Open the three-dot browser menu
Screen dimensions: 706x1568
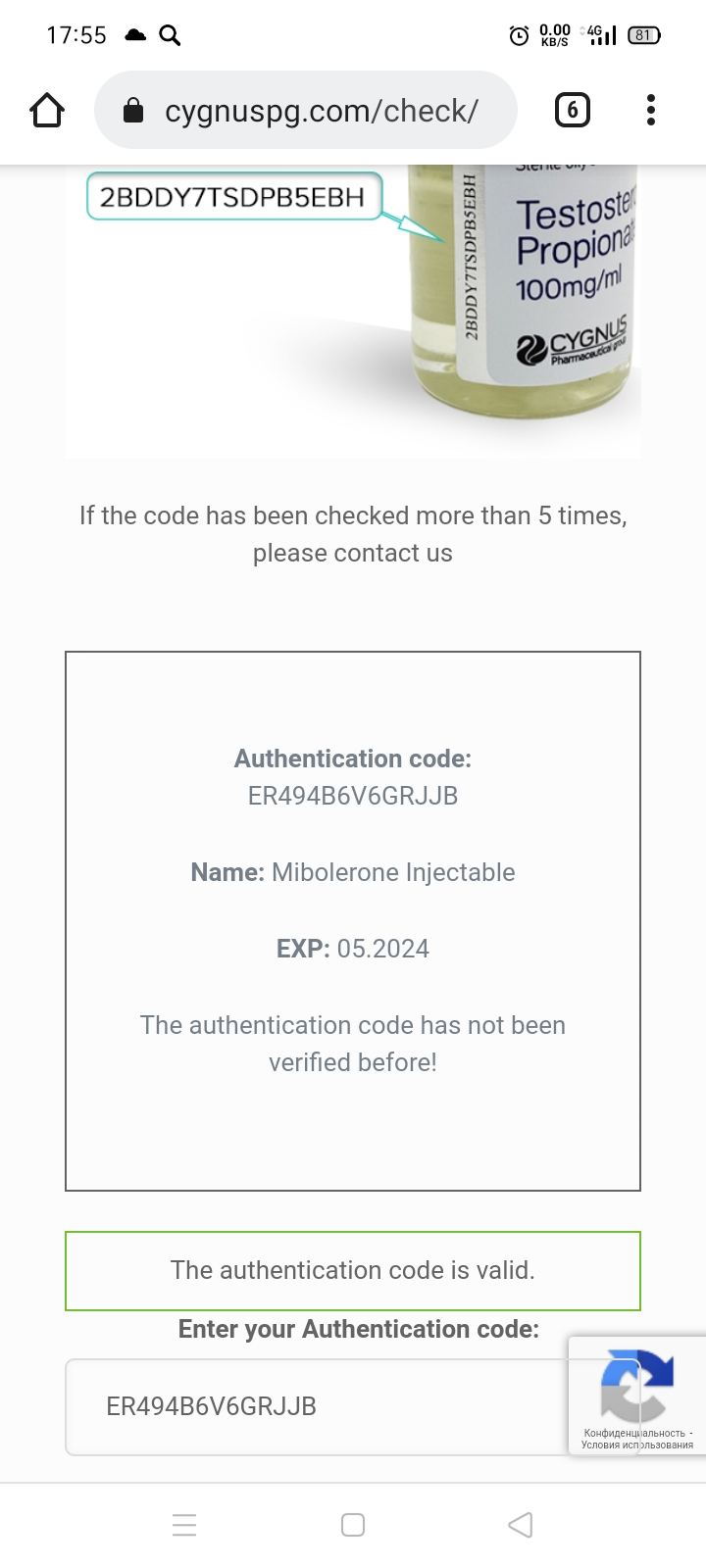pyautogui.click(x=651, y=110)
